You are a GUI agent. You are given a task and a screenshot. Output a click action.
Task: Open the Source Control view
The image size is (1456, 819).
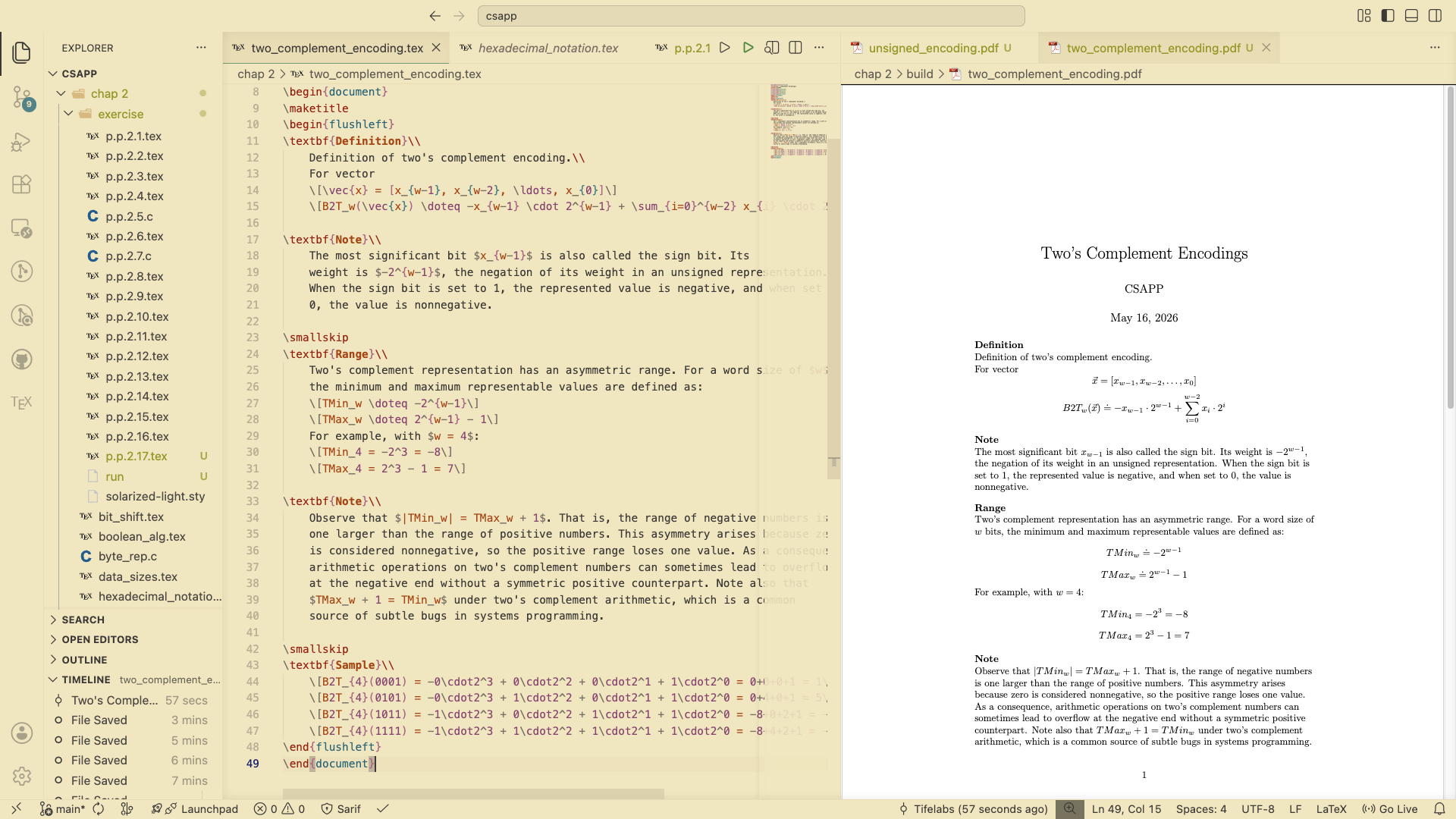pos(21,97)
